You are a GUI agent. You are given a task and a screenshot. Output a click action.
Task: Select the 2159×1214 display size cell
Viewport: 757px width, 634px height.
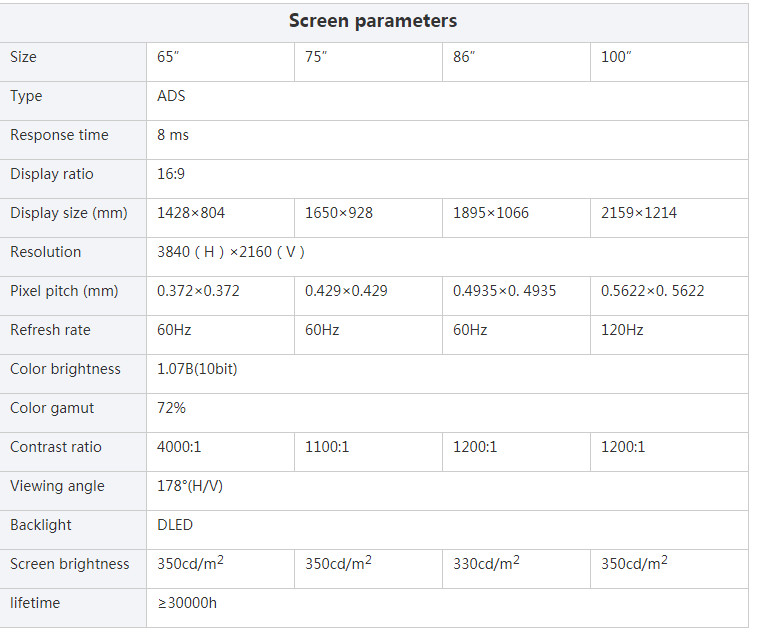(638, 213)
